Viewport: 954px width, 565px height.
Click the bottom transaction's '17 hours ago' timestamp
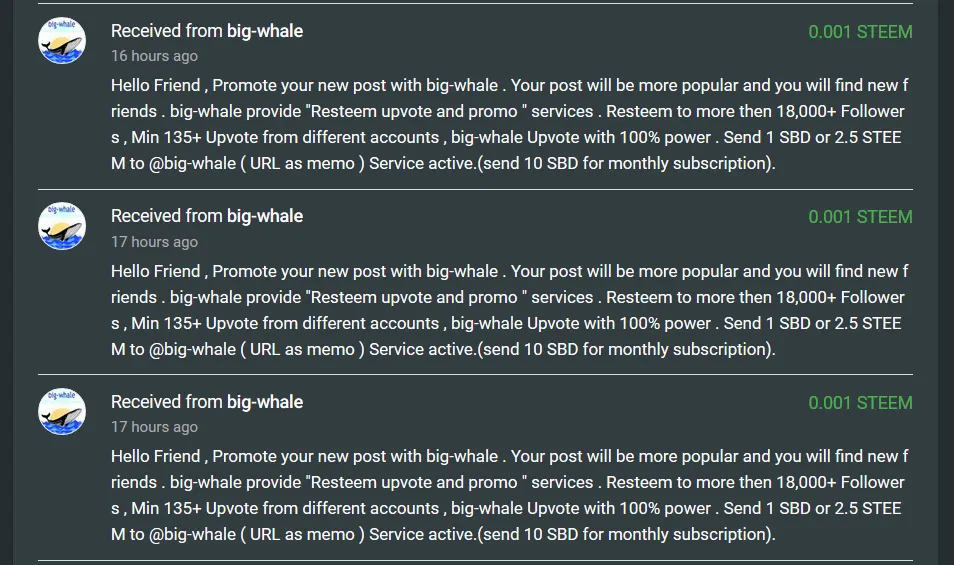(154, 427)
